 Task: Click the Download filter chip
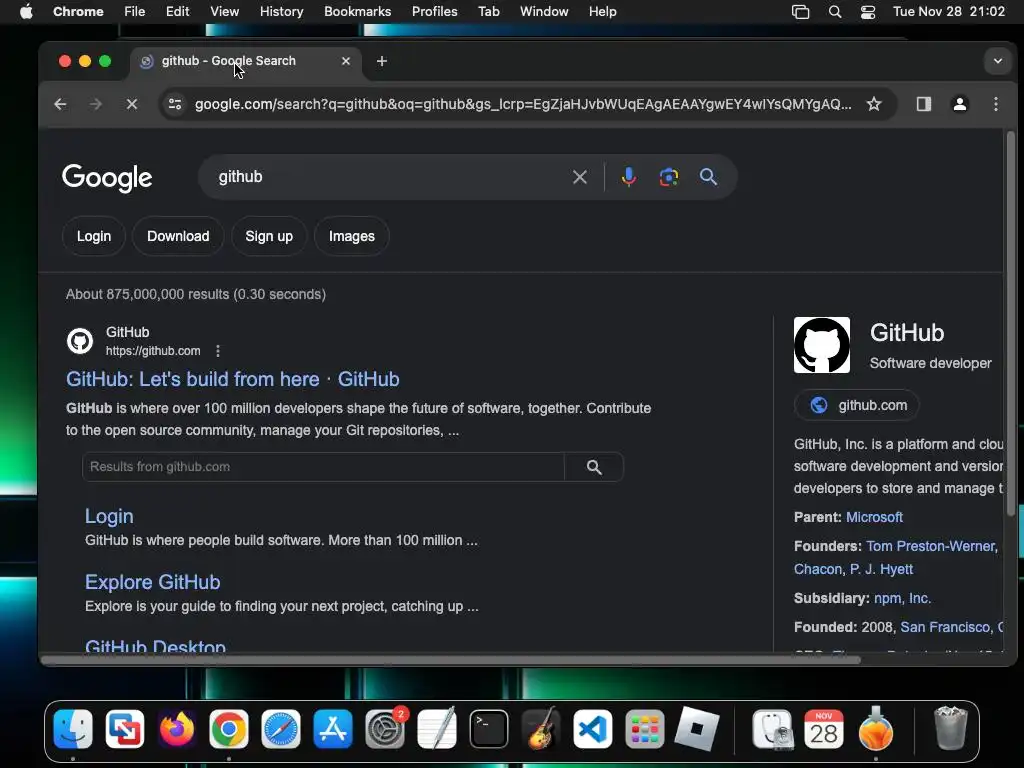pyautogui.click(x=178, y=236)
